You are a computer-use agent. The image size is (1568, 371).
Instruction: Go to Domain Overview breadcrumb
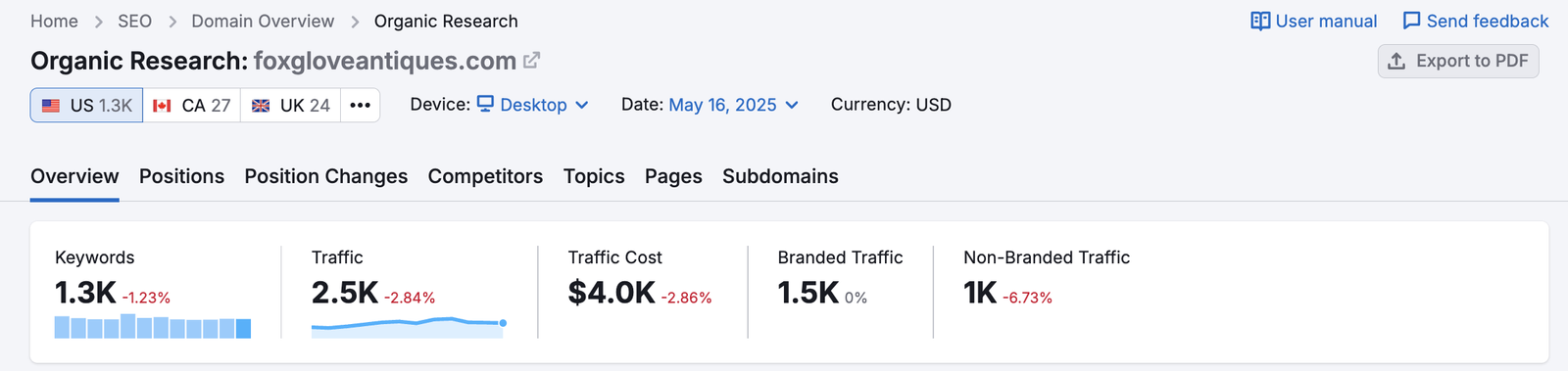point(263,22)
